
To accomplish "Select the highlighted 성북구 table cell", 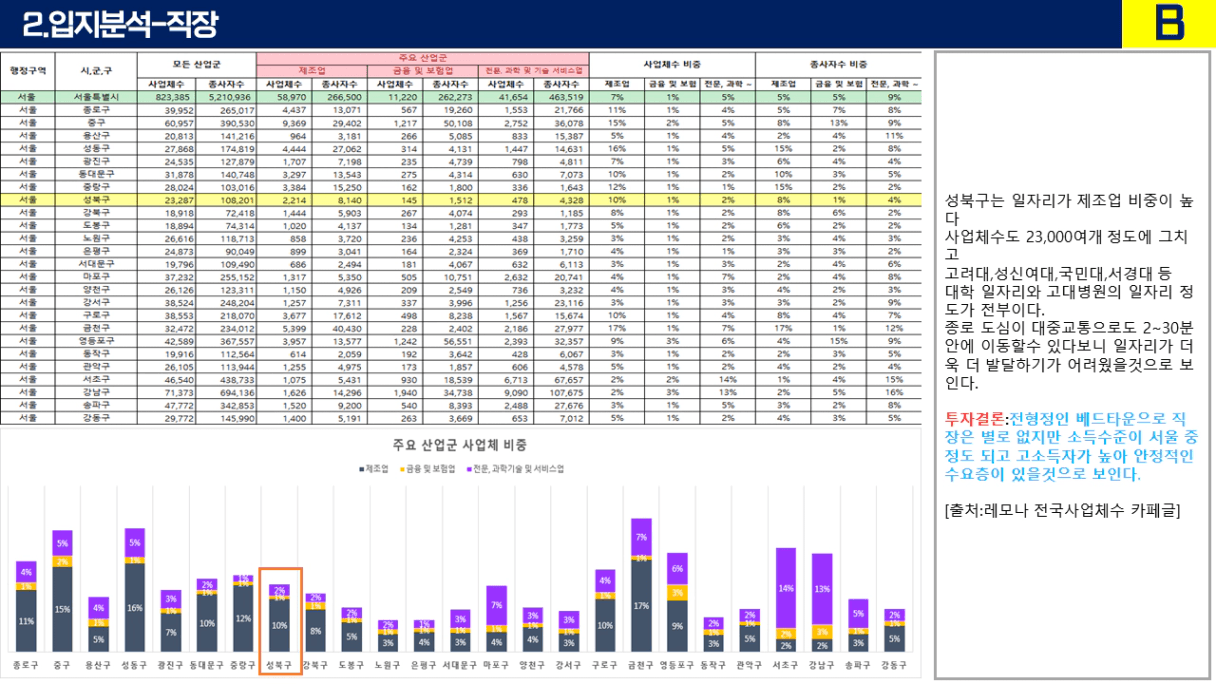I will pos(97,199).
